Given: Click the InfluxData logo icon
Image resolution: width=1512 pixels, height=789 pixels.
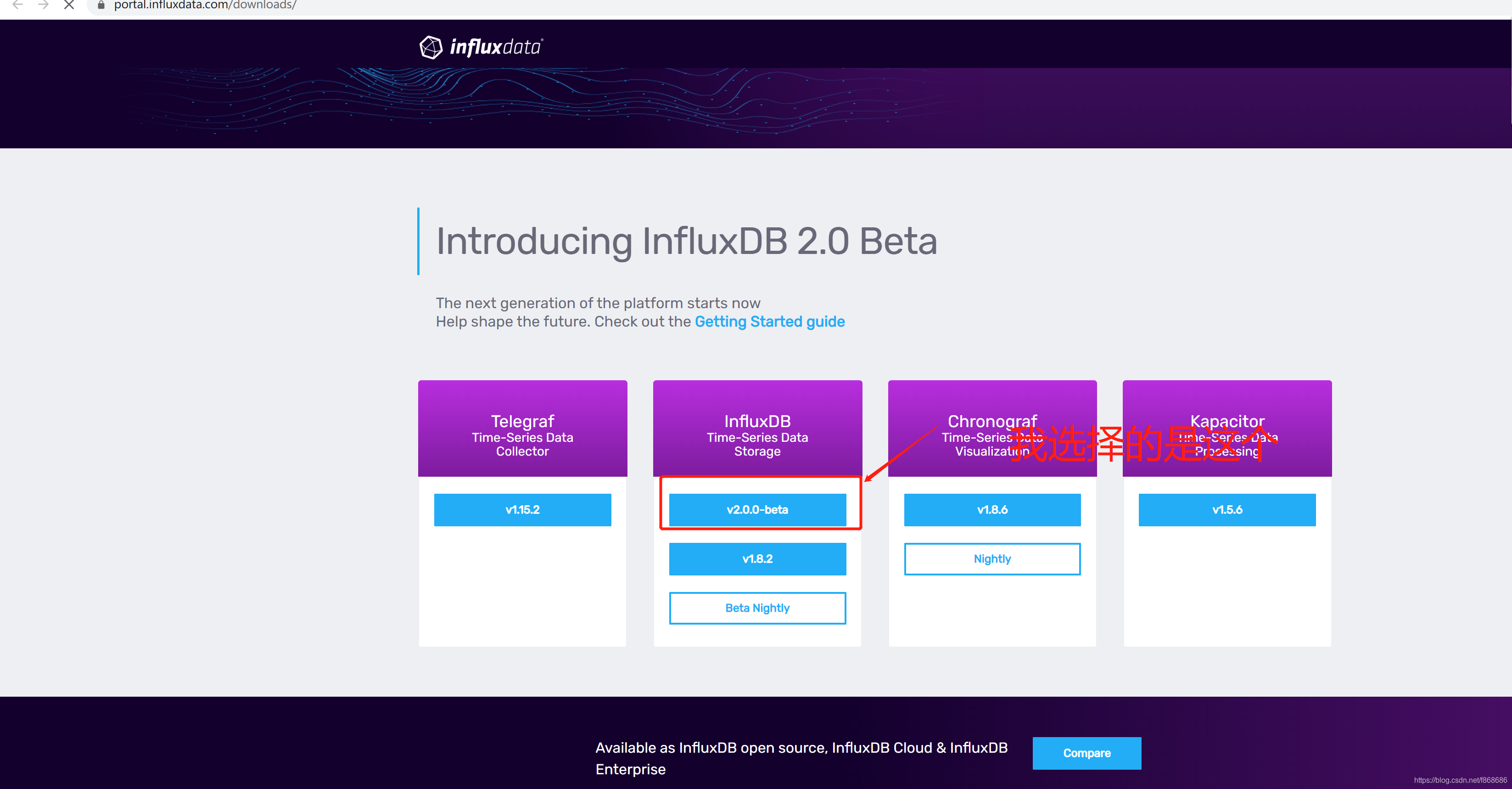Looking at the screenshot, I should point(431,47).
